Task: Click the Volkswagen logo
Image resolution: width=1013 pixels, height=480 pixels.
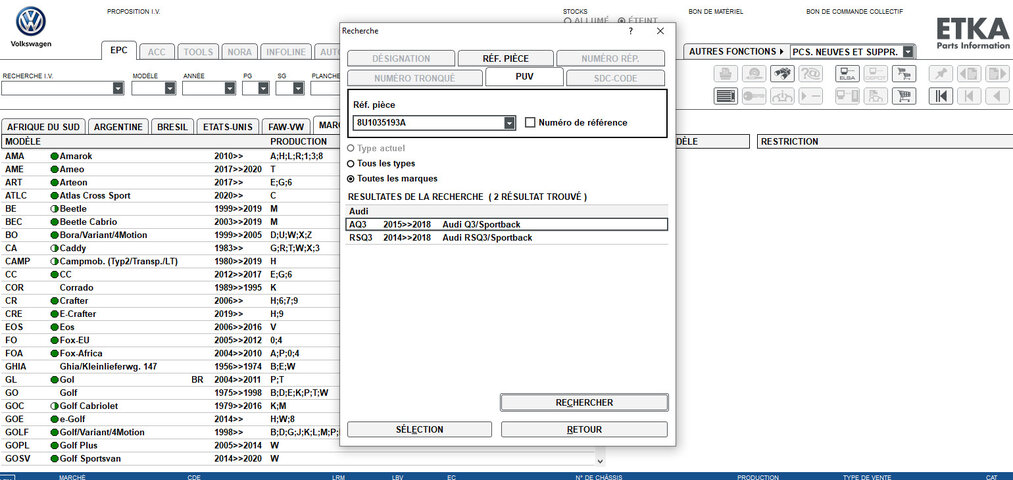Action: pos(30,27)
